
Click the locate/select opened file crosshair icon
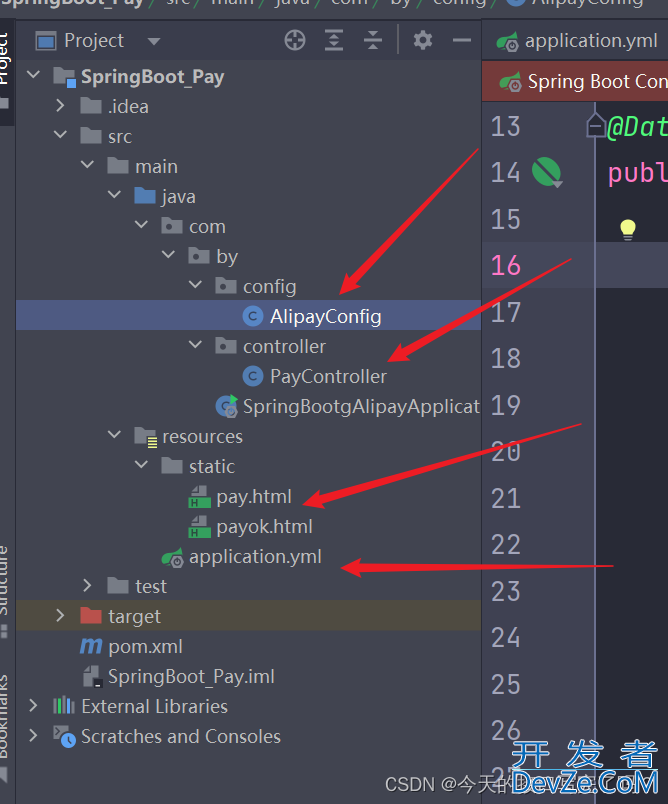click(x=295, y=40)
